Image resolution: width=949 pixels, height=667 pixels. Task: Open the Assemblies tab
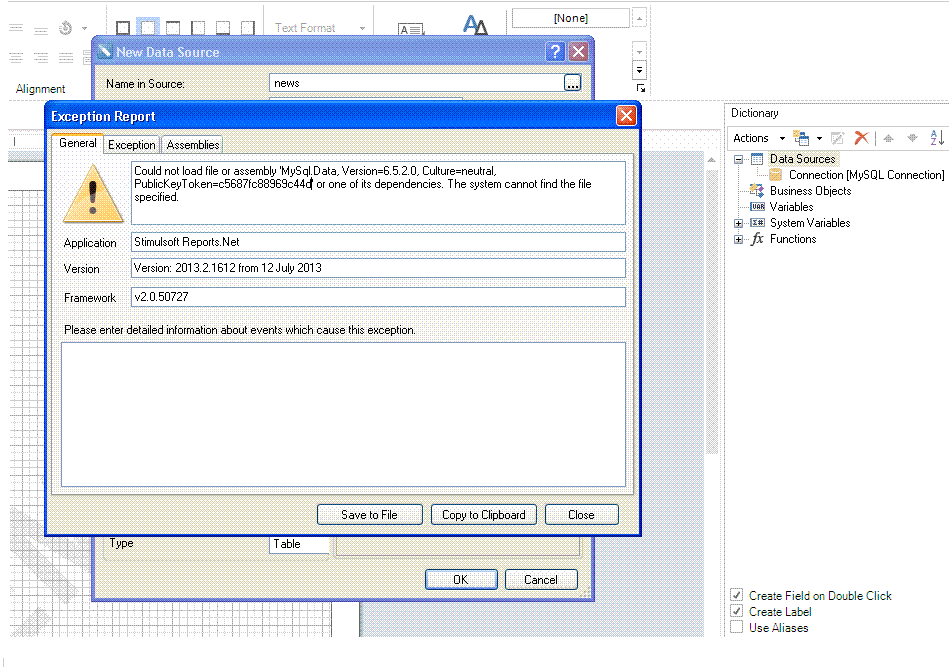192,145
